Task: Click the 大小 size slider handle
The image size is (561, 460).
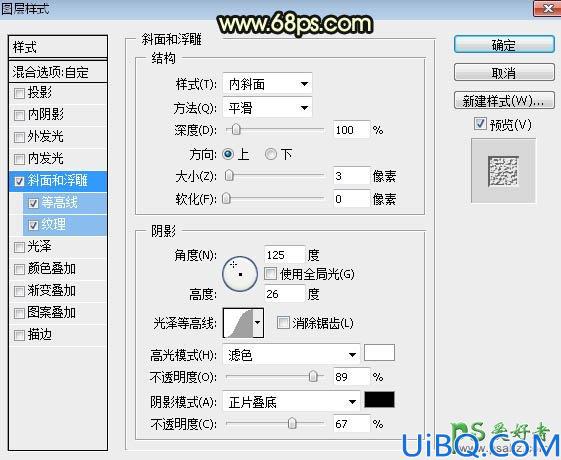Action: click(229, 176)
